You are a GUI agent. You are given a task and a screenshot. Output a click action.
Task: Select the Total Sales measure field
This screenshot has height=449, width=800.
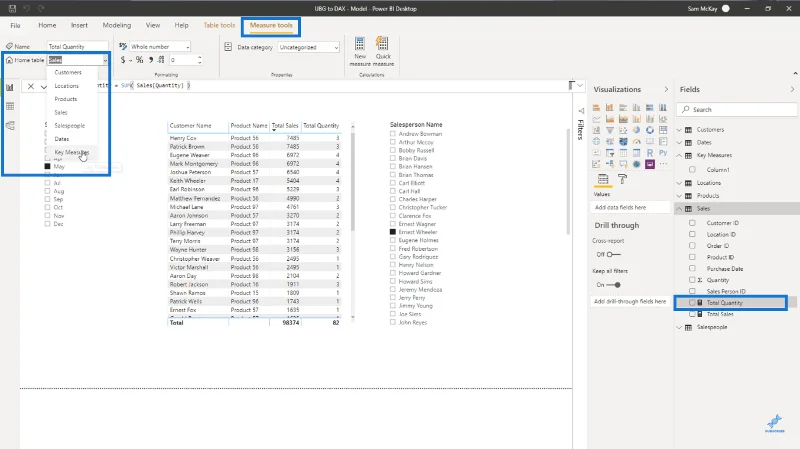(x=720, y=314)
